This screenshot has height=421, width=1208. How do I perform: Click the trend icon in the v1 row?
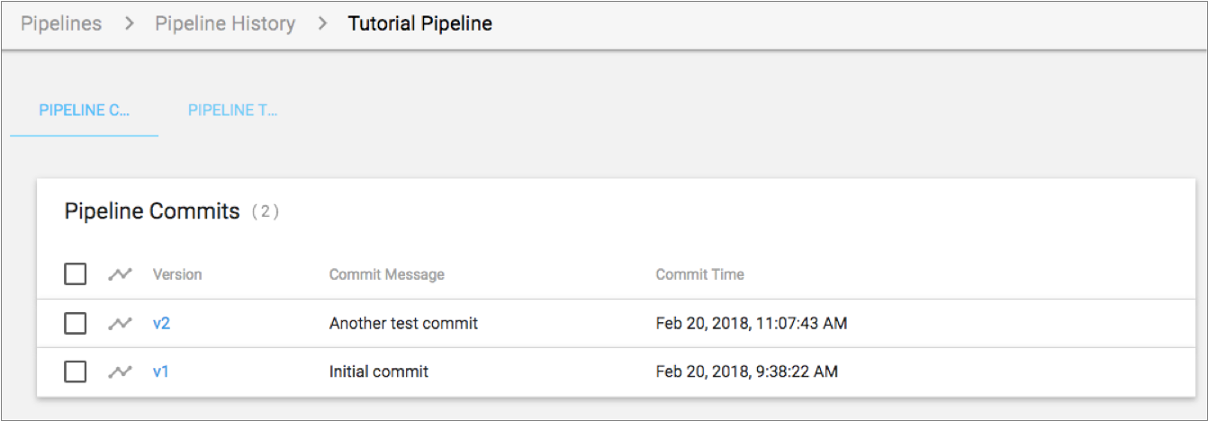(120, 372)
